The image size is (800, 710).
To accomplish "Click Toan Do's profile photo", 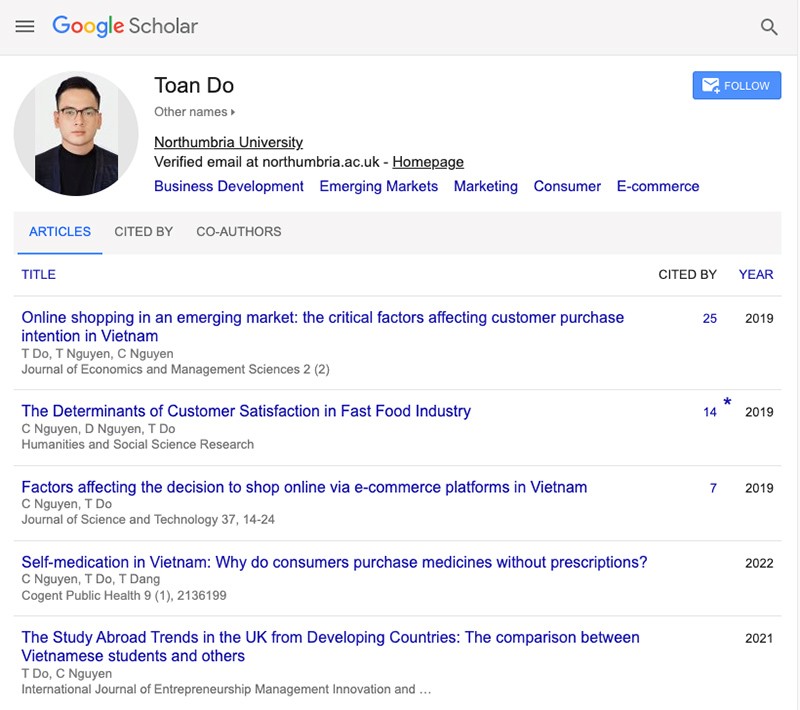I will pos(78,131).
